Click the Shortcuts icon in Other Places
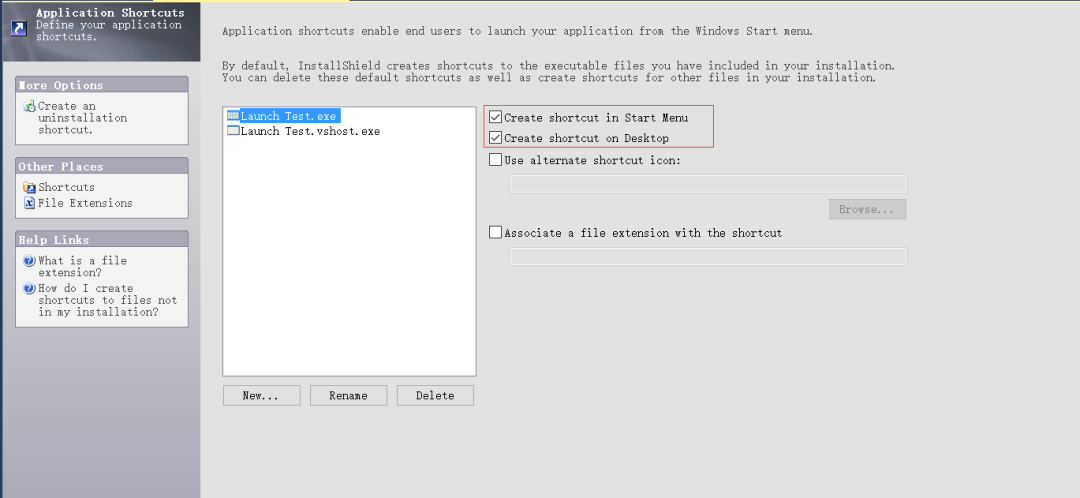 tap(30, 187)
